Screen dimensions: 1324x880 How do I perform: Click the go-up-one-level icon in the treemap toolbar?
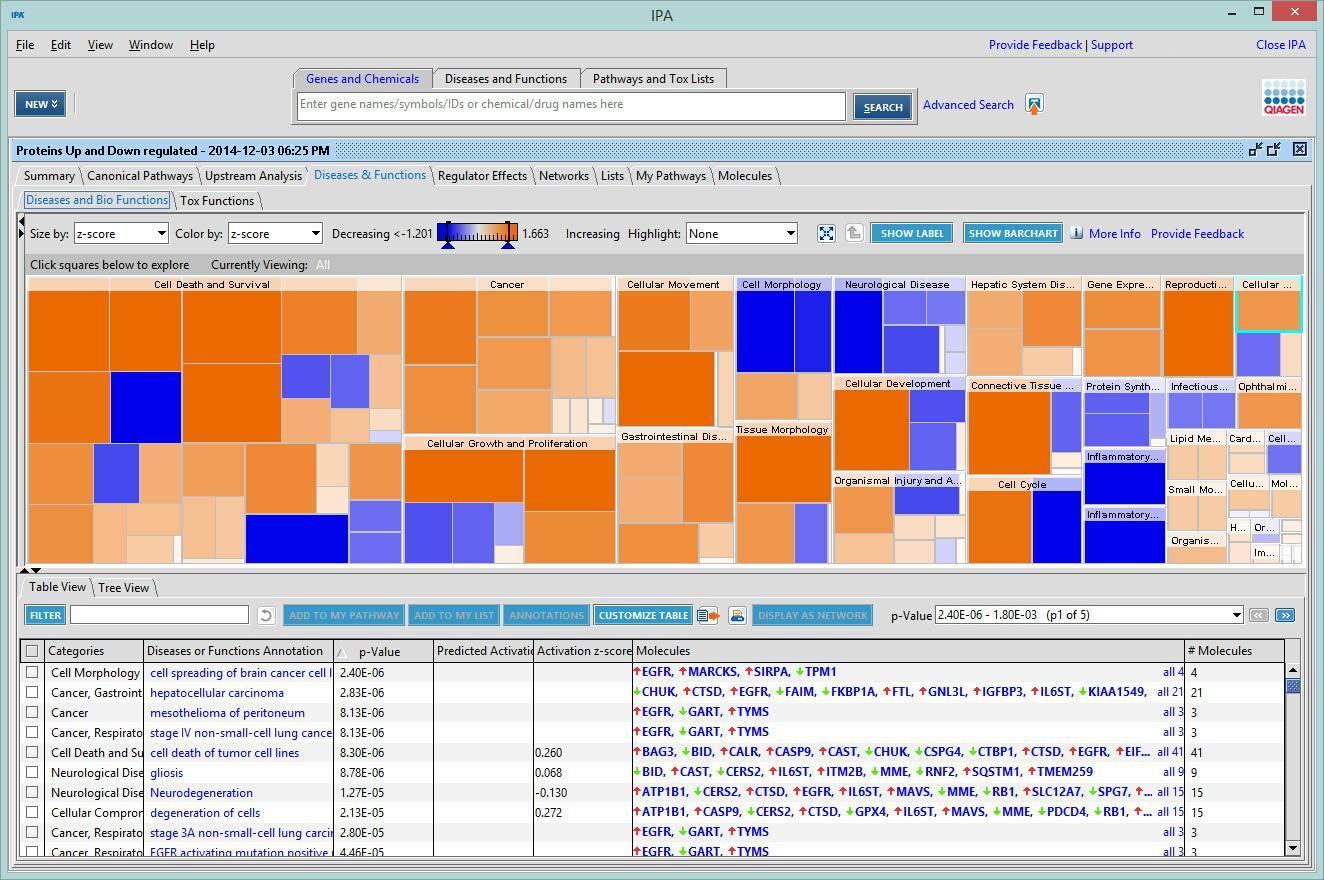tap(854, 233)
